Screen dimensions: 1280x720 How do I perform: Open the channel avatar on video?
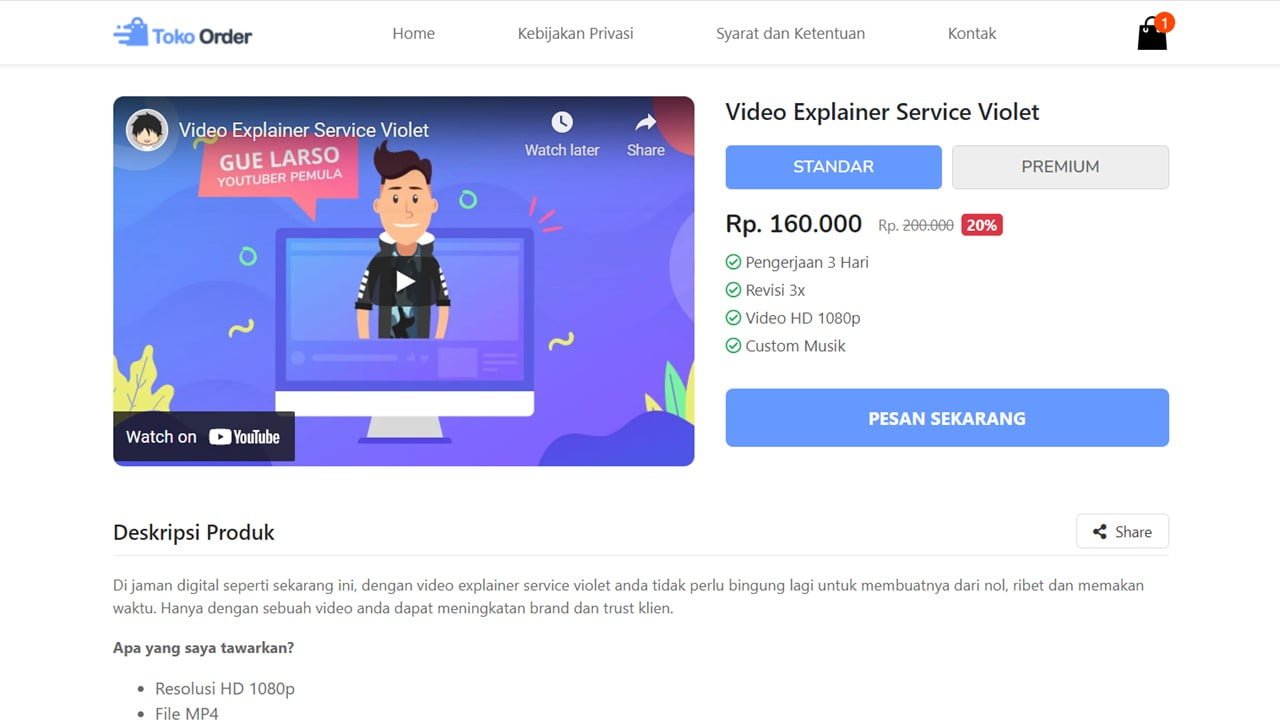[x=147, y=130]
